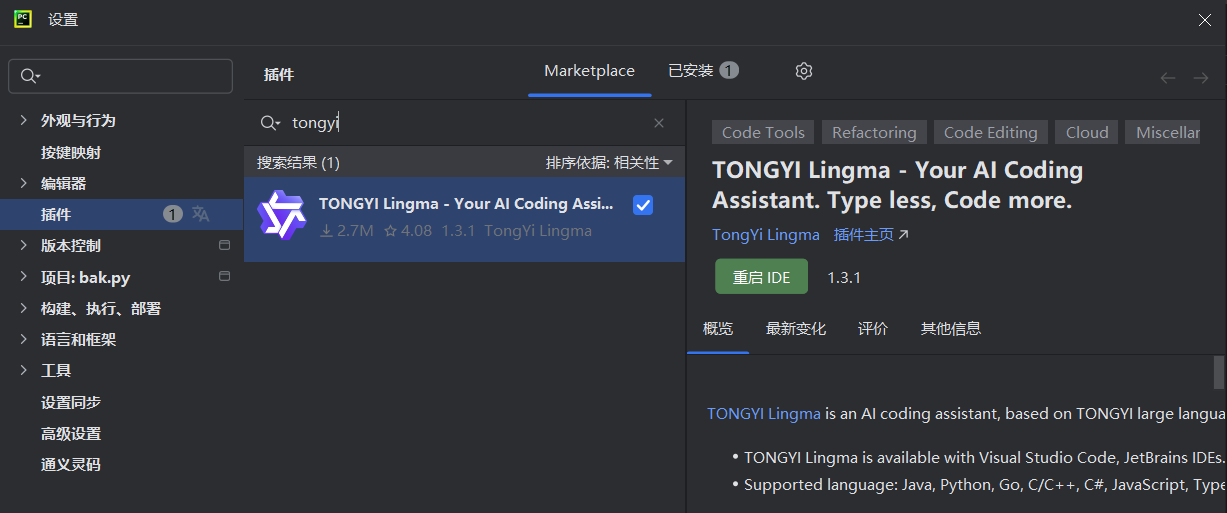Screen dimensions: 1227x513
Task: Close the 设置 dialog window
Action: click(x=1205, y=20)
